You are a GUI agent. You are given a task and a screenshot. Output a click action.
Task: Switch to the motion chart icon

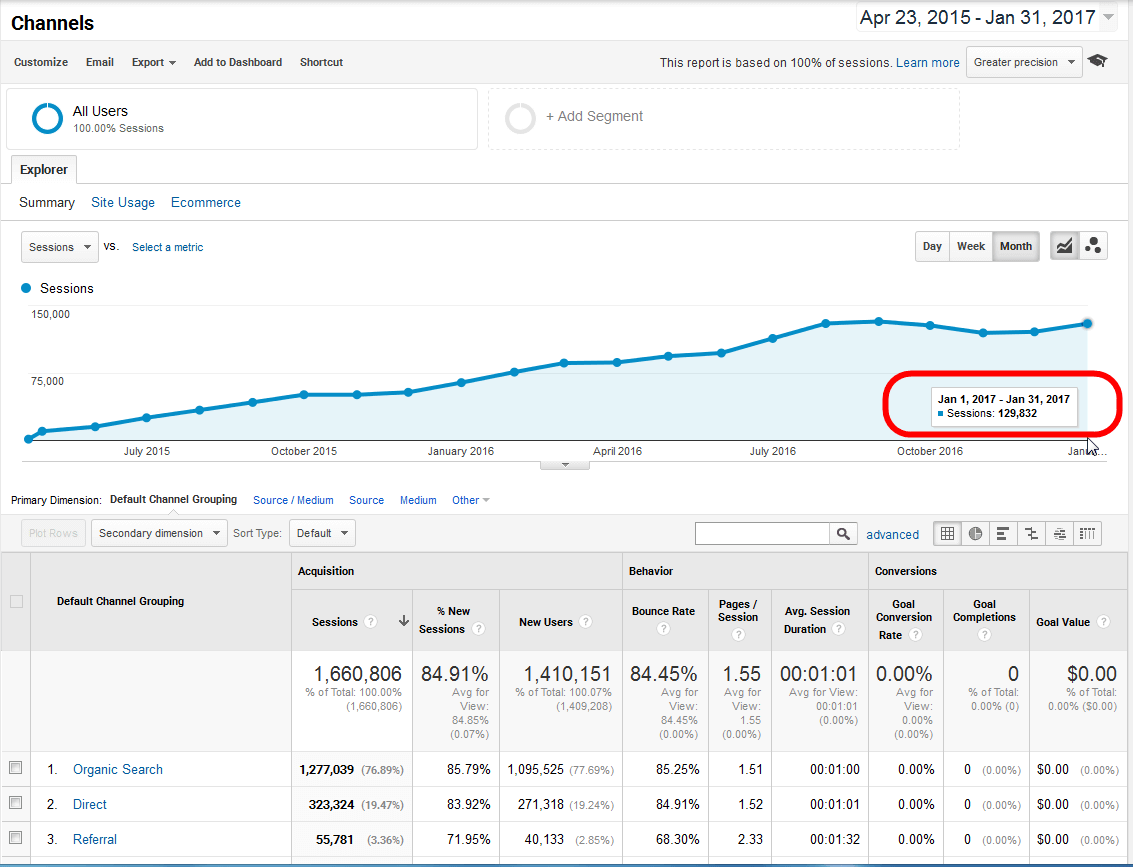click(1093, 246)
